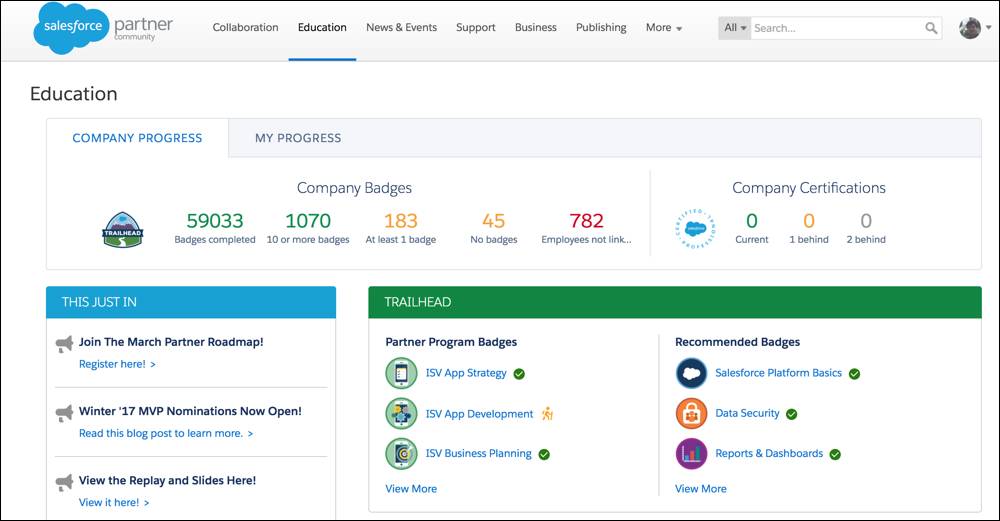Open the user profile avatar
This screenshot has height=521, width=1000.
pyautogui.click(x=969, y=28)
